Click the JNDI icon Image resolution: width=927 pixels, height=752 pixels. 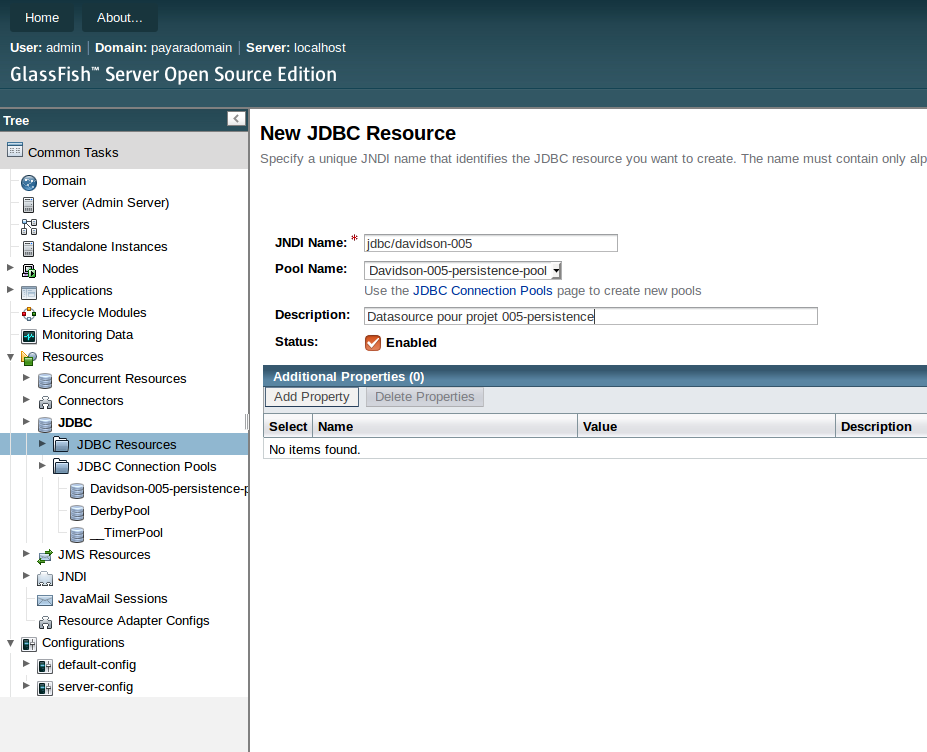(45, 578)
